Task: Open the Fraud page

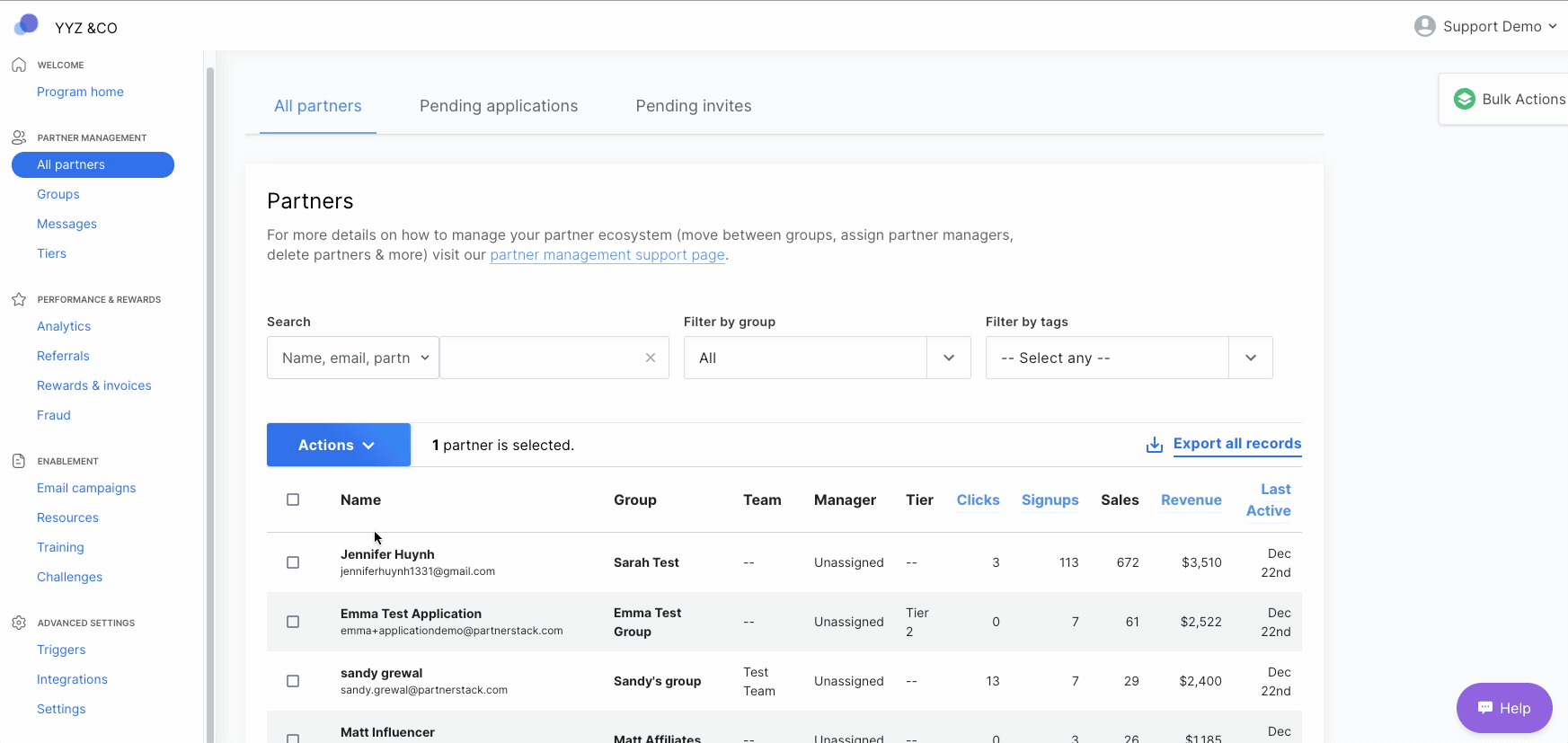Action: tap(54, 415)
